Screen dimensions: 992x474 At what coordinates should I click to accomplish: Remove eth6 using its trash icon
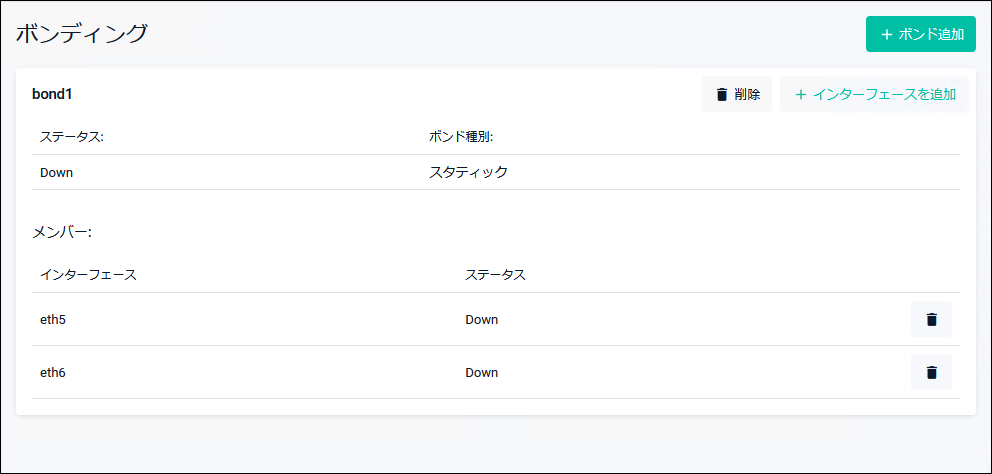click(x=931, y=372)
